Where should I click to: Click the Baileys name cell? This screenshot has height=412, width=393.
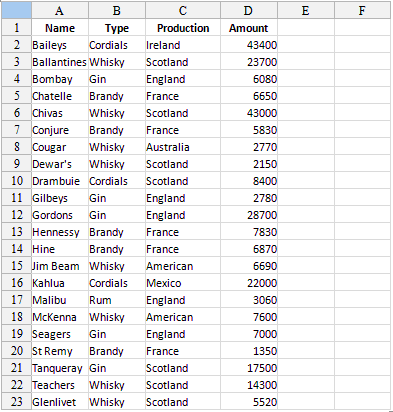pos(60,45)
